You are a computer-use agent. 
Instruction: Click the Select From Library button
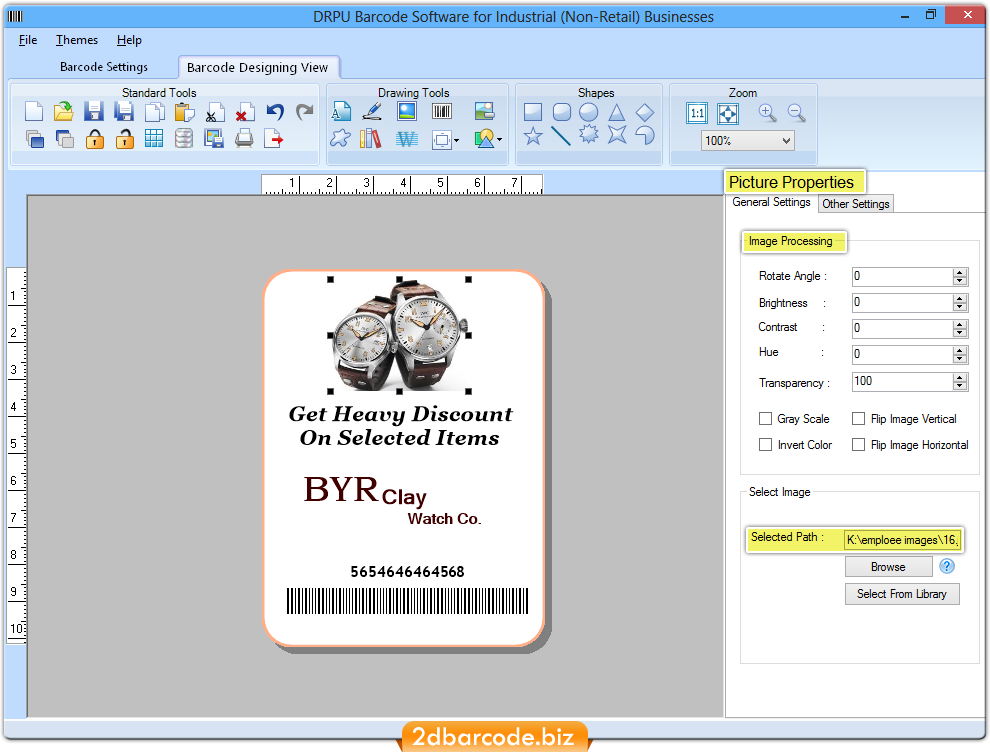tap(902, 594)
